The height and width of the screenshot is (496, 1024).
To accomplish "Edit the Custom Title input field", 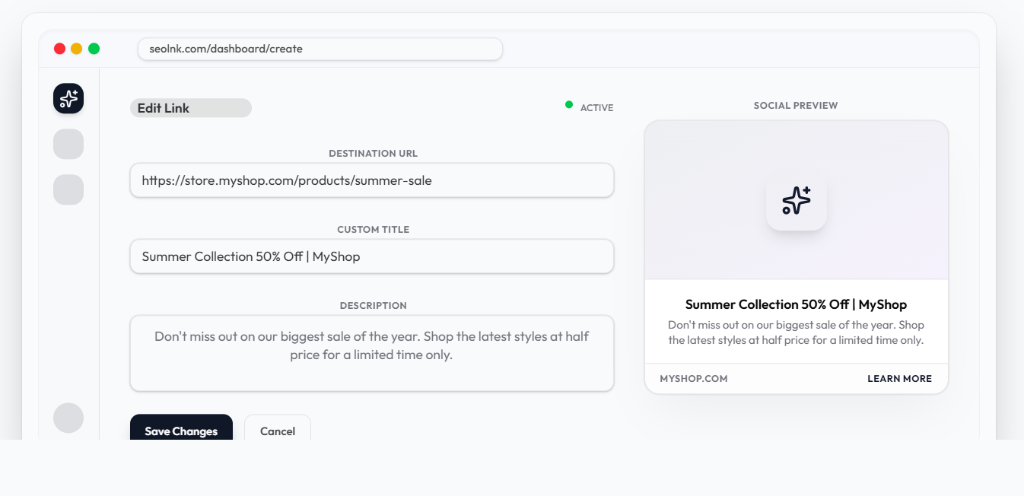I will pyautogui.click(x=371, y=257).
